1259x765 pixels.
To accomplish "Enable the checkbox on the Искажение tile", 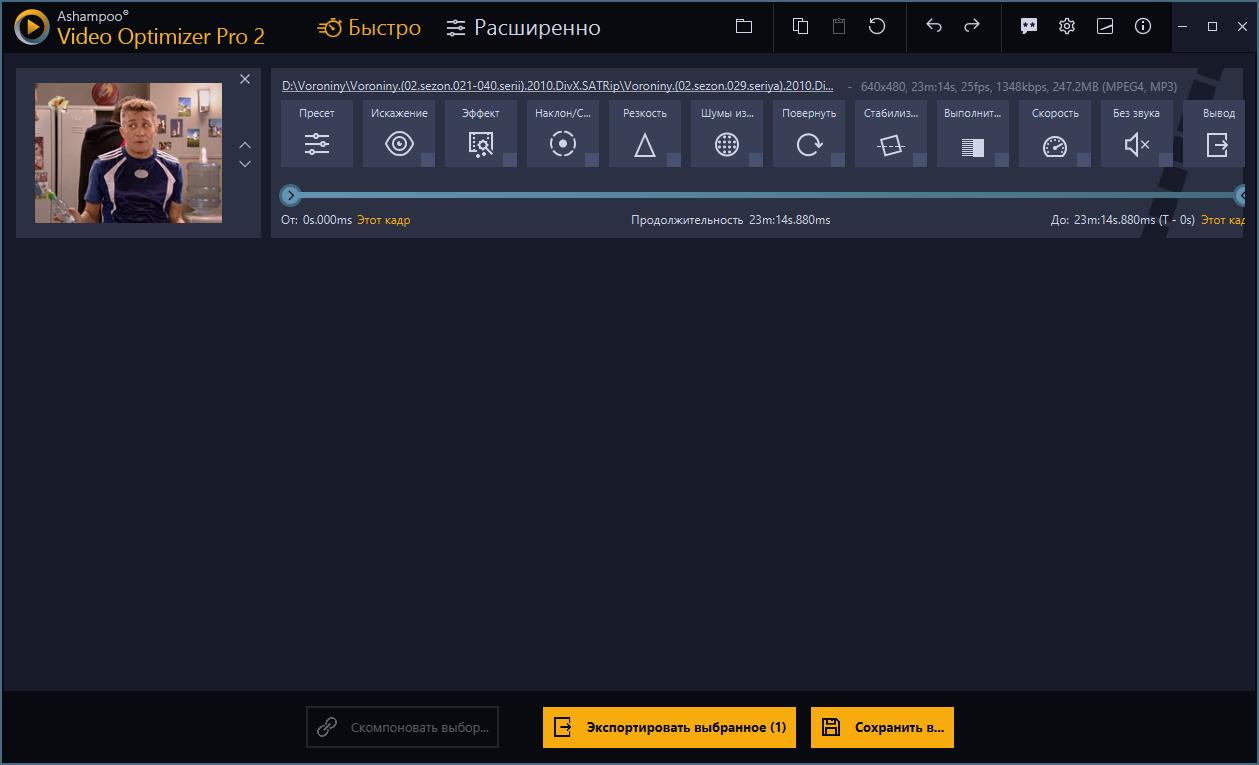I will 427,160.
